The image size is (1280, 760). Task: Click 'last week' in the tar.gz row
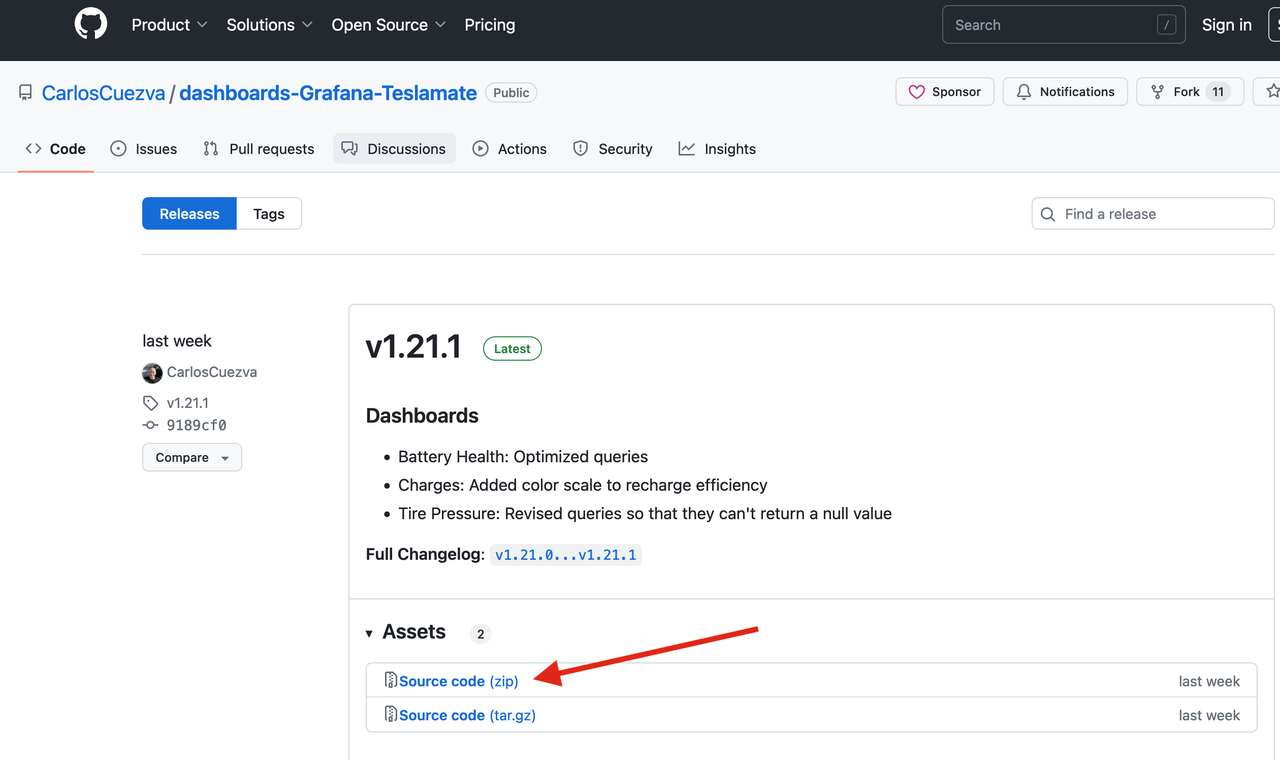1209,715
